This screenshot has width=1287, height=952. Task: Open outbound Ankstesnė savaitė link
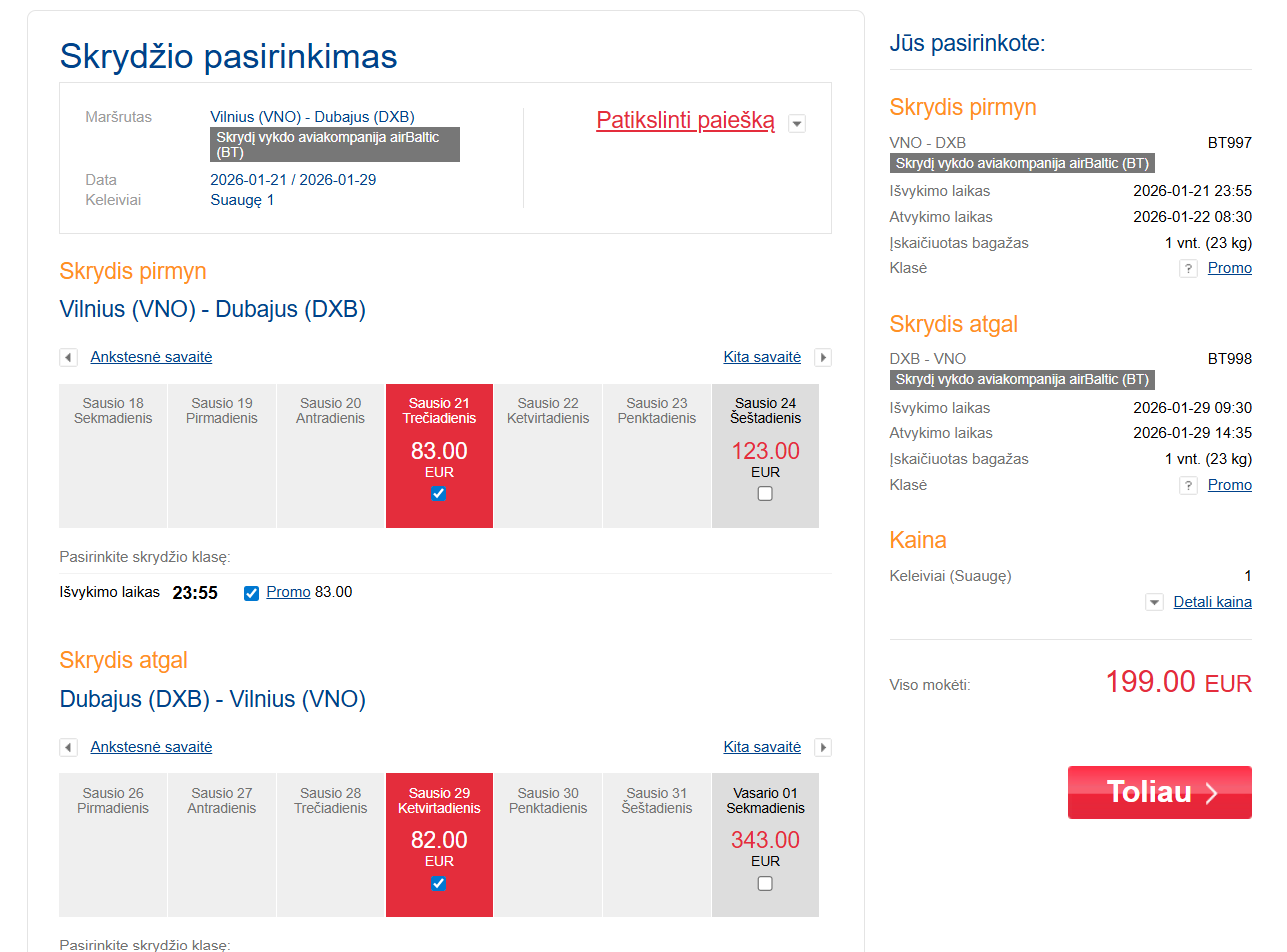pyautogui.click(x=151, y=357)
